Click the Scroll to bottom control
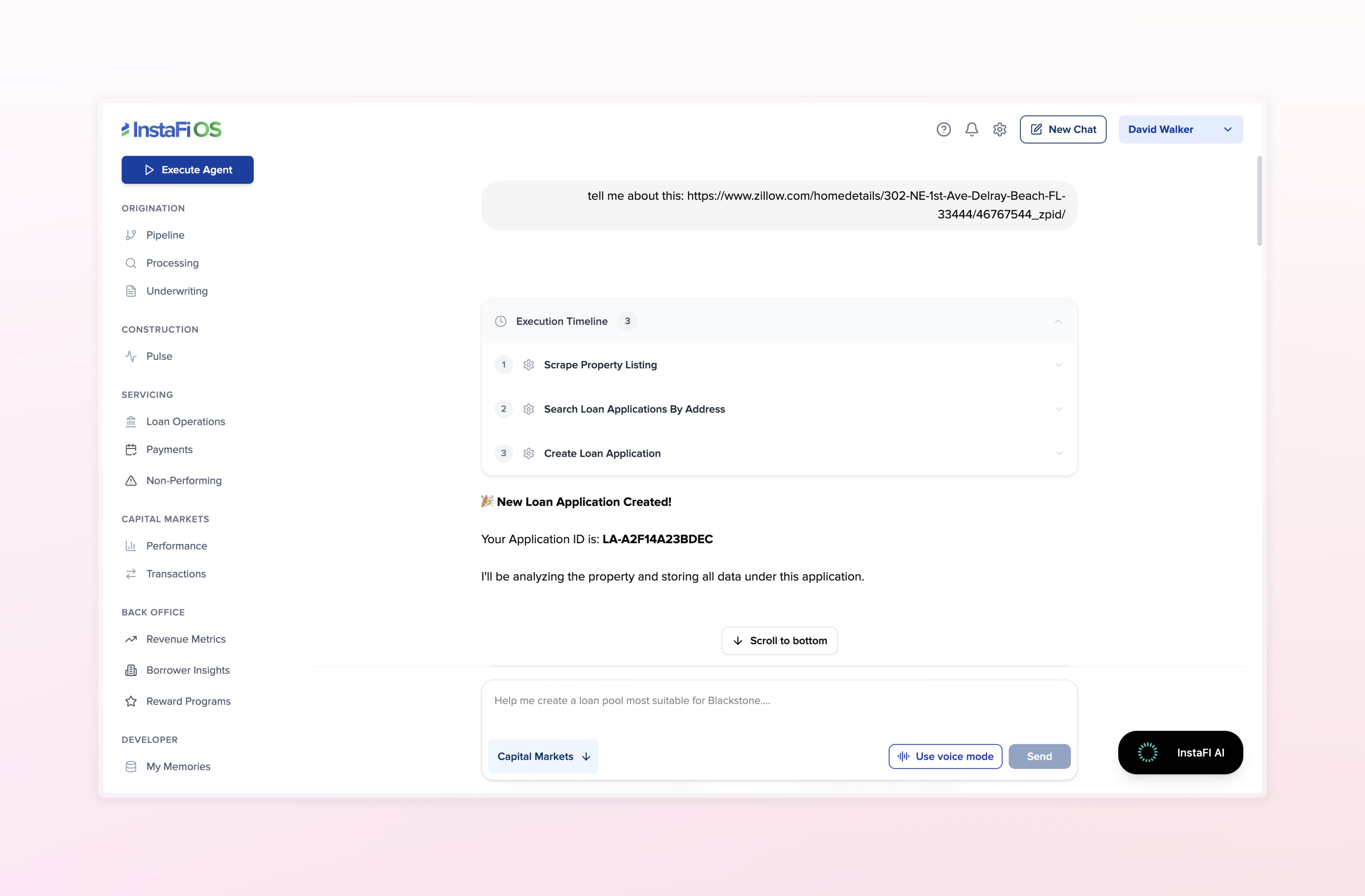1365x896 pixels. point(779,640)
